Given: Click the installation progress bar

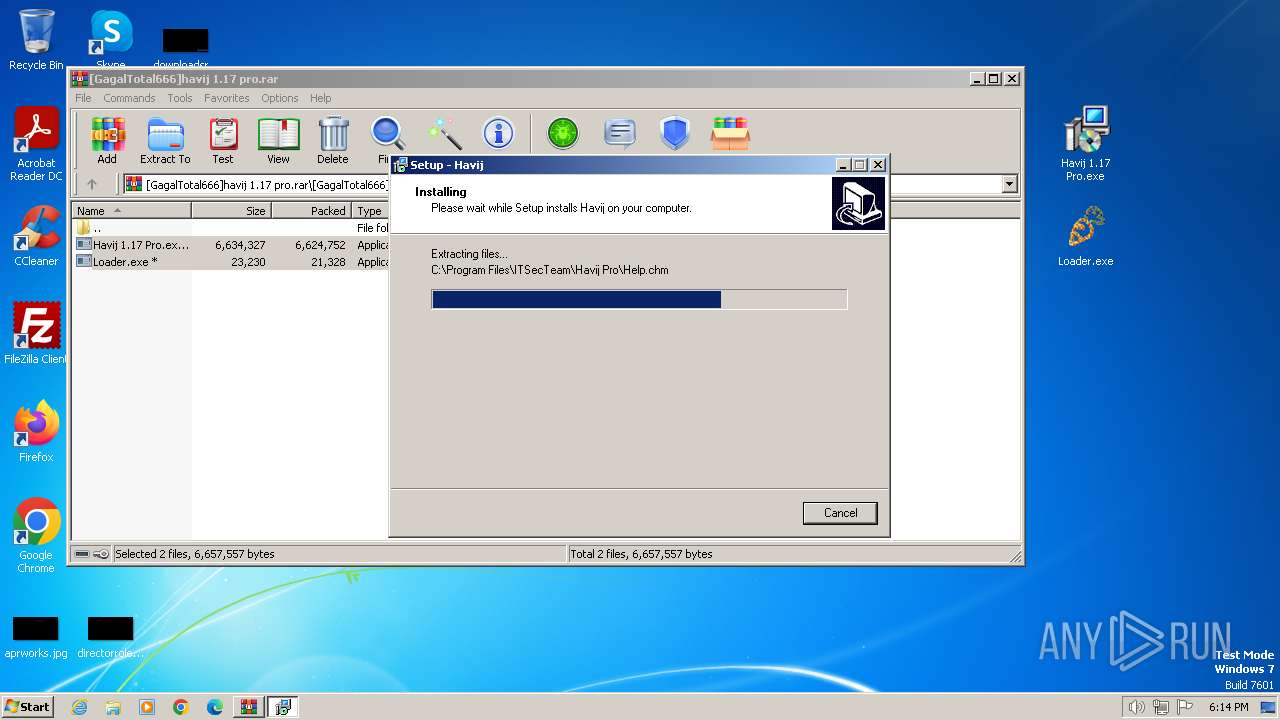Looking at the screenshot, I should (639, 299).
